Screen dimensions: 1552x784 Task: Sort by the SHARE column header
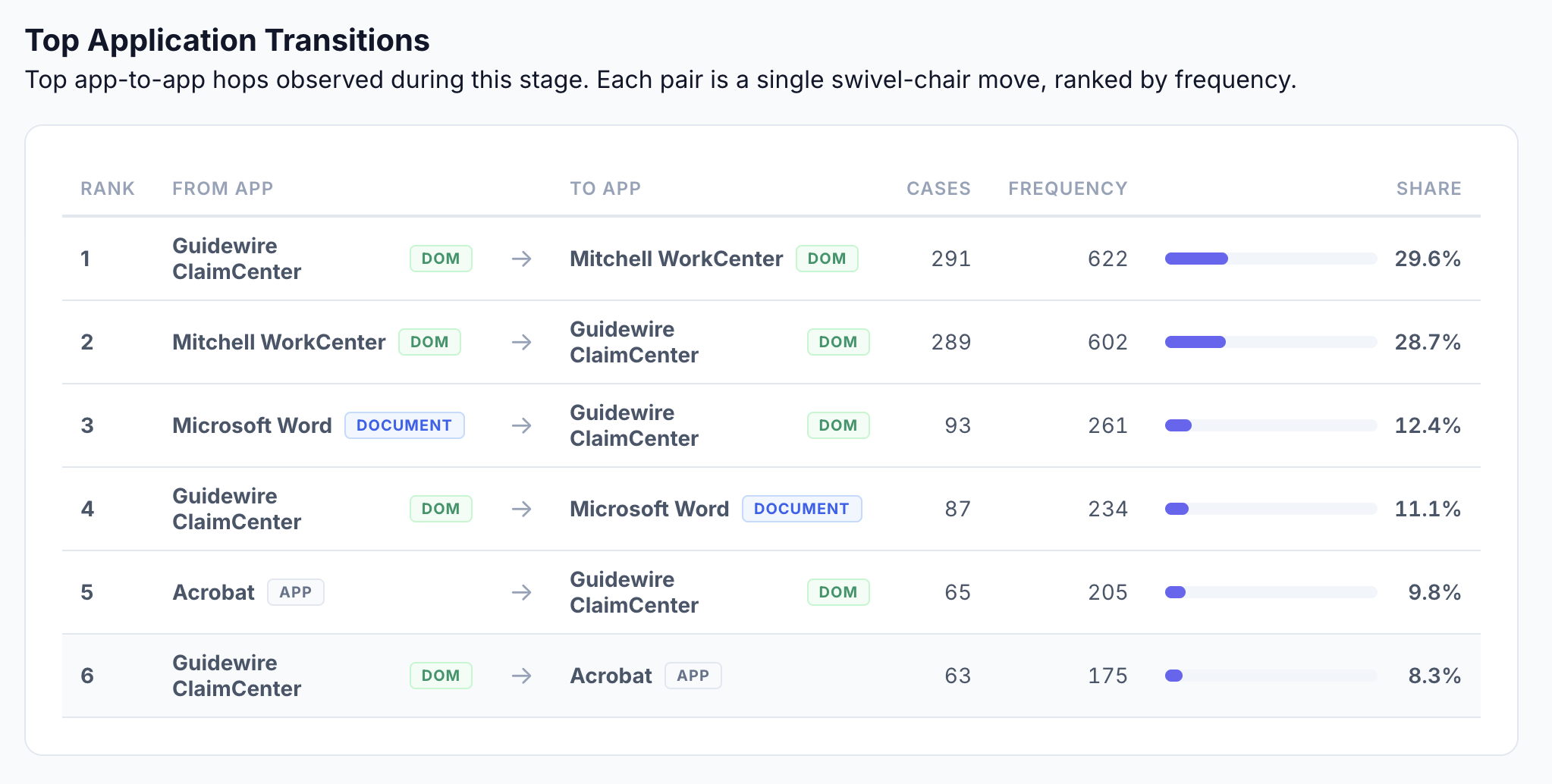tap(1428, 189)
